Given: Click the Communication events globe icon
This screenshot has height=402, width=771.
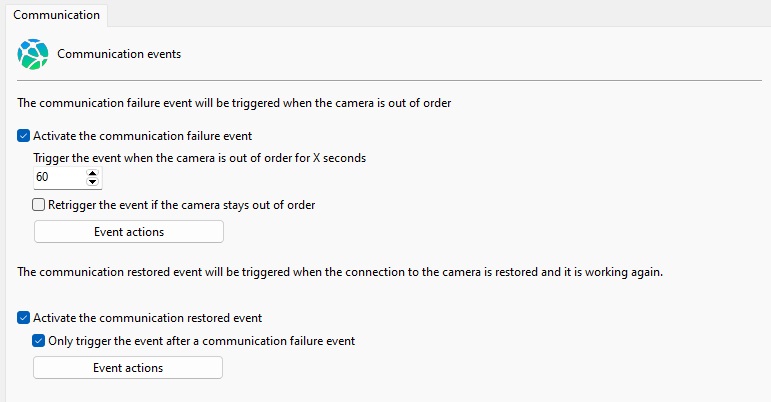Looking at the screenshot, I should point(33,54).
